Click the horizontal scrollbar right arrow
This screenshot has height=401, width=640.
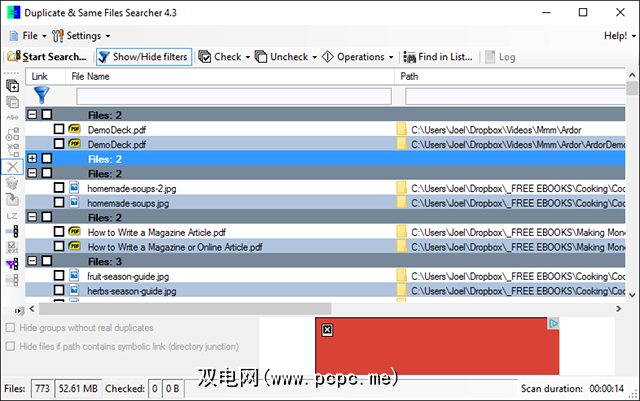click(x=619, y=309)
